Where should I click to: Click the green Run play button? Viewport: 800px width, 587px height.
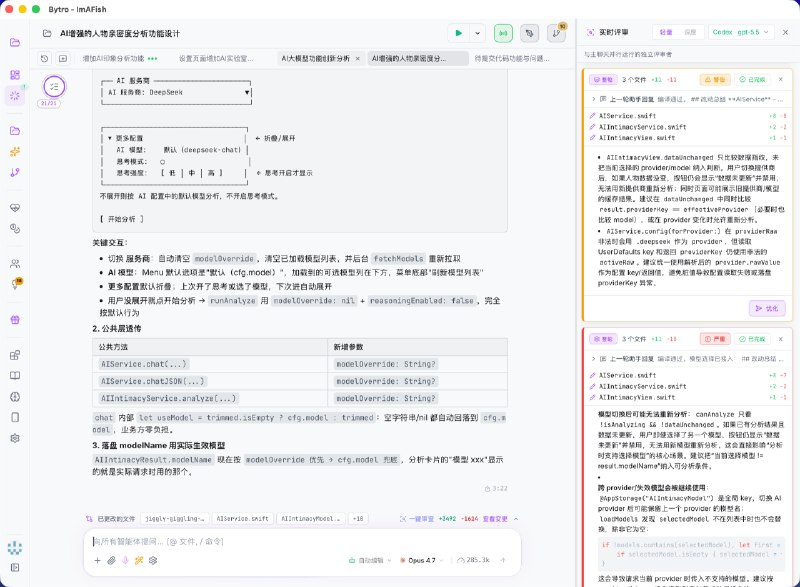tap(458, 33)
